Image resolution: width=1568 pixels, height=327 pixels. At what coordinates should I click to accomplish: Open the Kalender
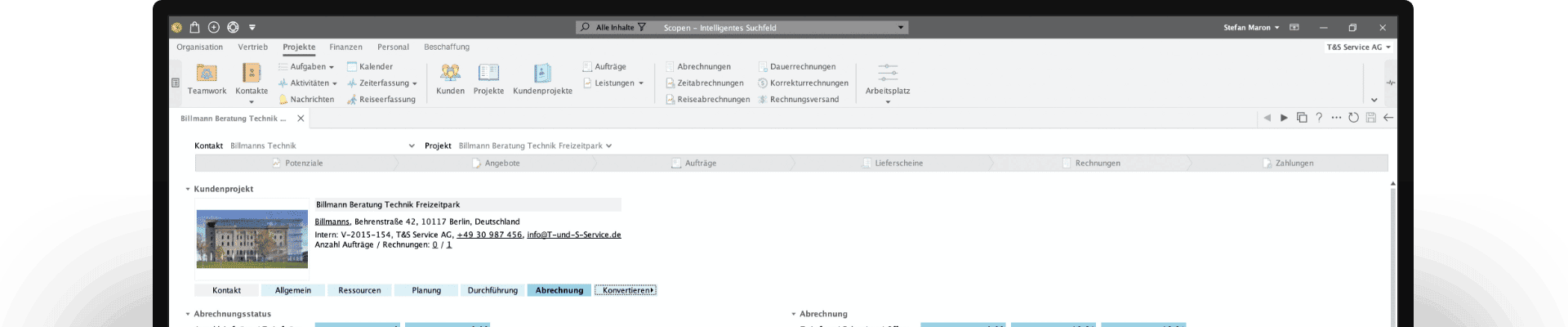point(370,66)
